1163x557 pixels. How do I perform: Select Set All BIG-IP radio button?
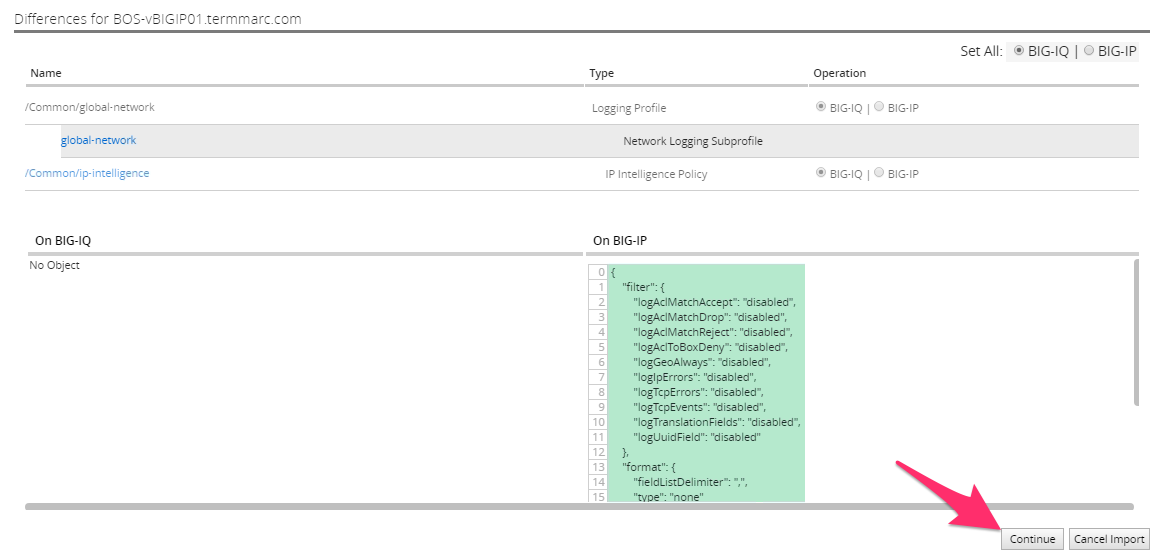coord(1089,50)
